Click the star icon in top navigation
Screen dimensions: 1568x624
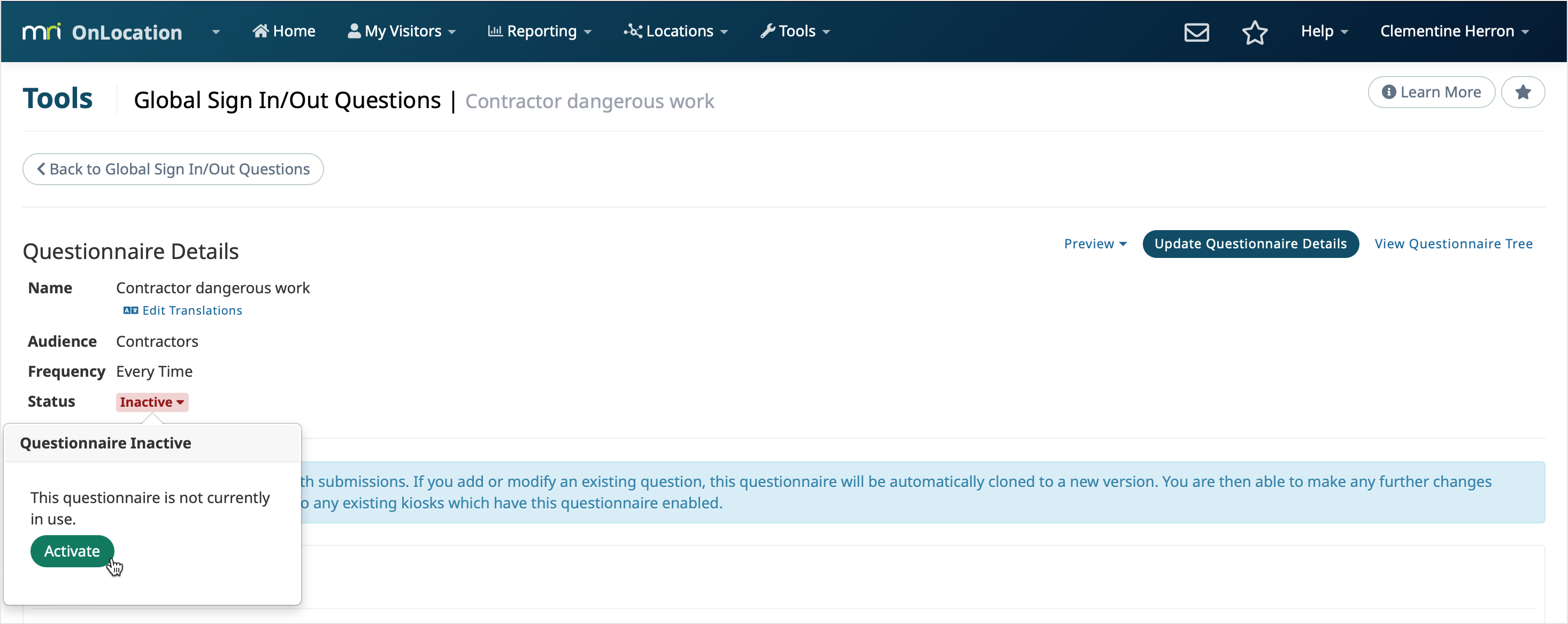tap(1255, 32)
